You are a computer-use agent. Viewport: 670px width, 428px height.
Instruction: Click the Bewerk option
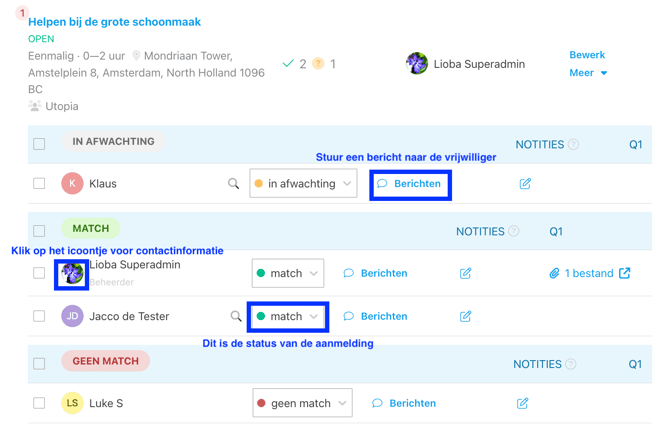(587, 55)
